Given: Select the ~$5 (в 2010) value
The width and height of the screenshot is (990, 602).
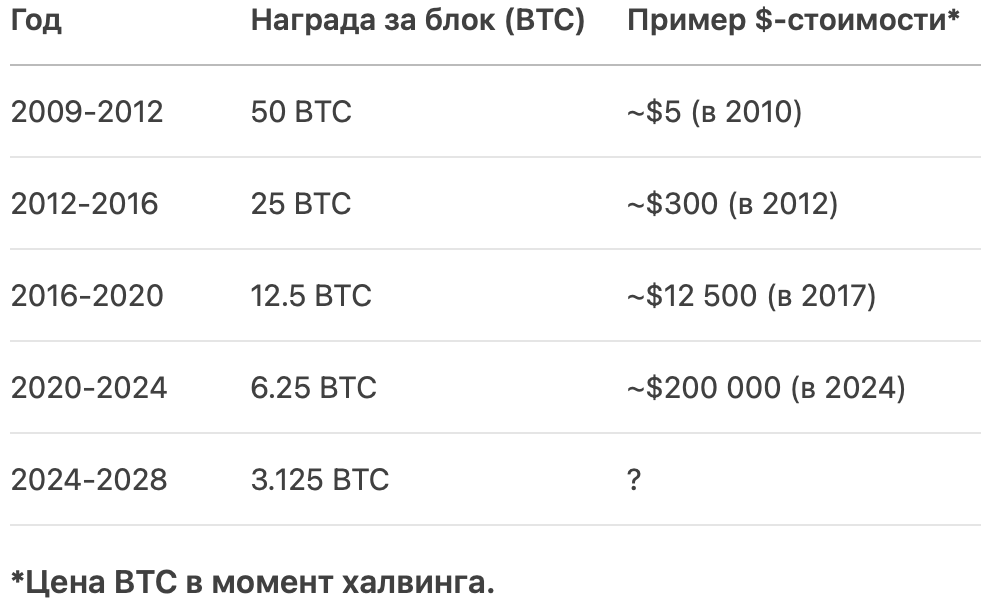Looking at the screenshot, I should point(714,112).
